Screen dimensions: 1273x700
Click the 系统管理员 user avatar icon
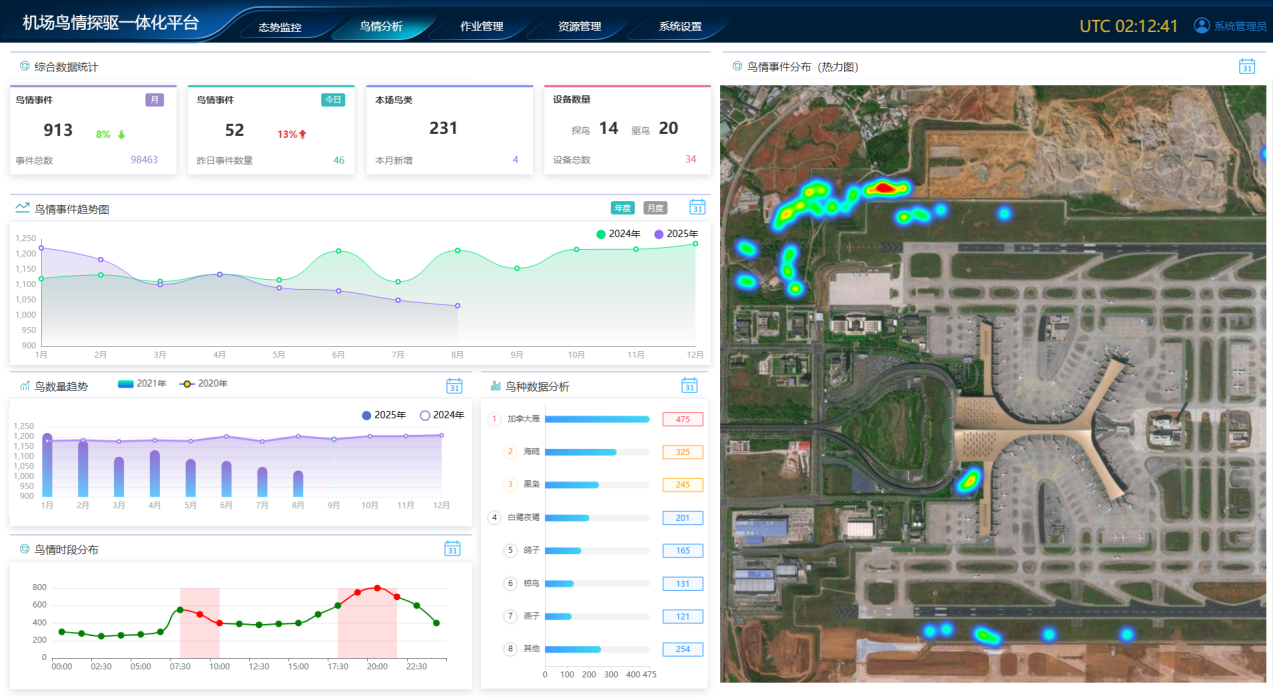[x=1202, y=26]
